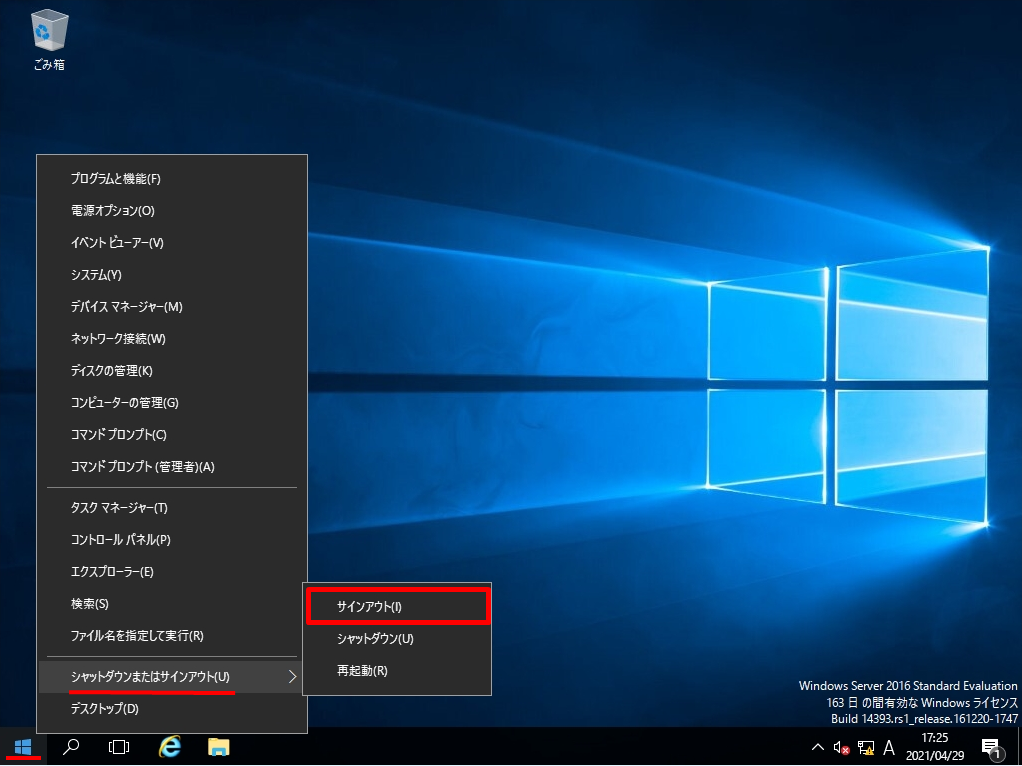Screen dimensions: 1022x766
Task: Choose シャットダウン(U) in the submenu
Action: [x=398, y=638]
